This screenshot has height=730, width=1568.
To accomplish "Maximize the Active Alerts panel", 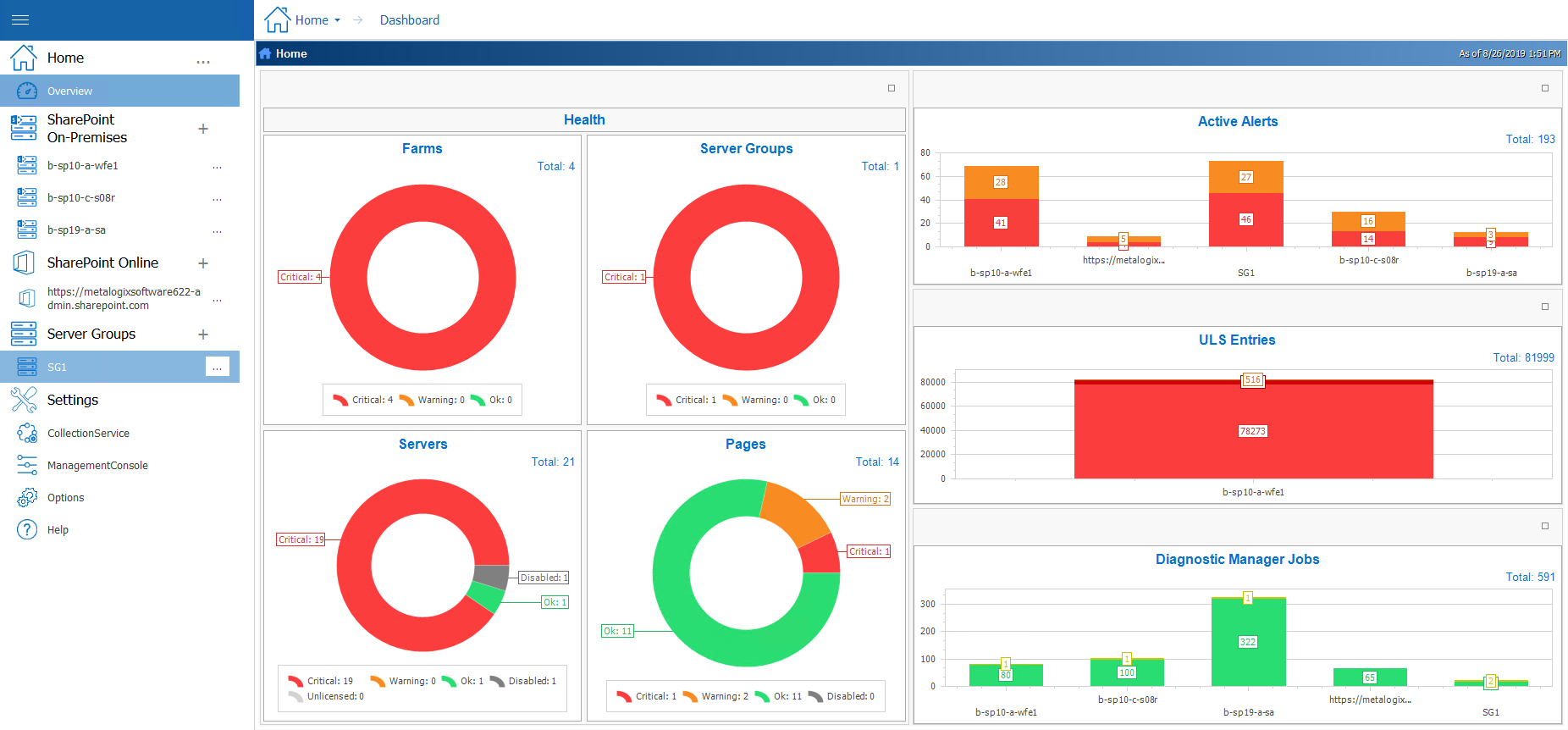I will pos(1544,88).
